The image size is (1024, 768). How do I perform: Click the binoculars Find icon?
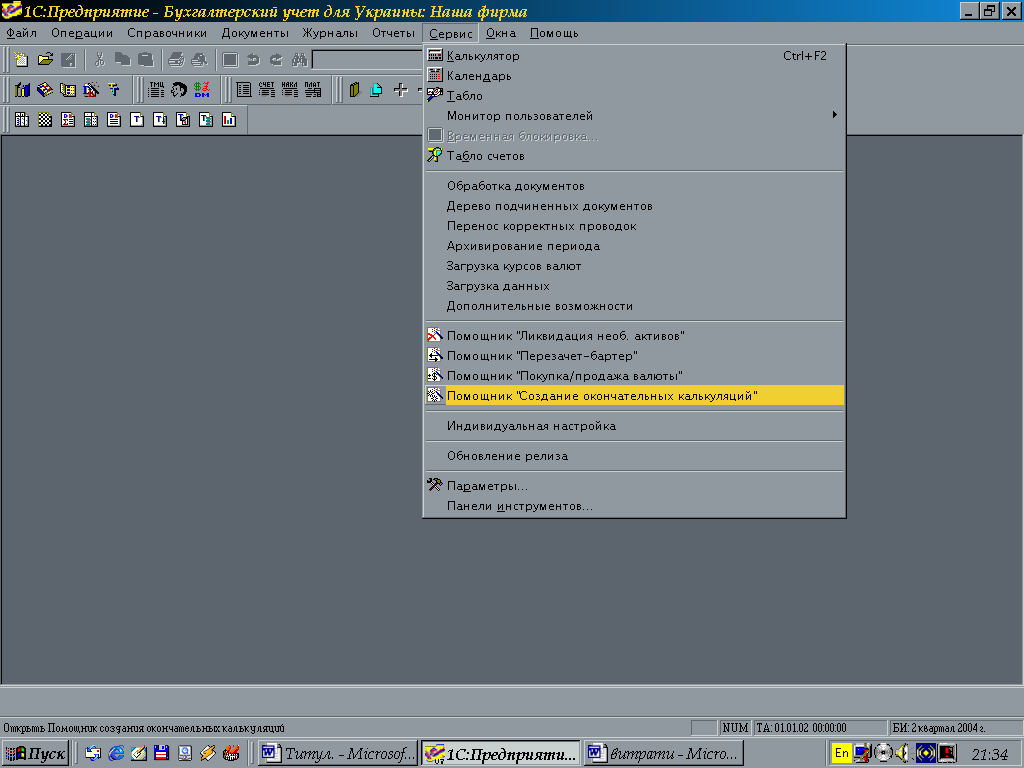click(300, 60)
